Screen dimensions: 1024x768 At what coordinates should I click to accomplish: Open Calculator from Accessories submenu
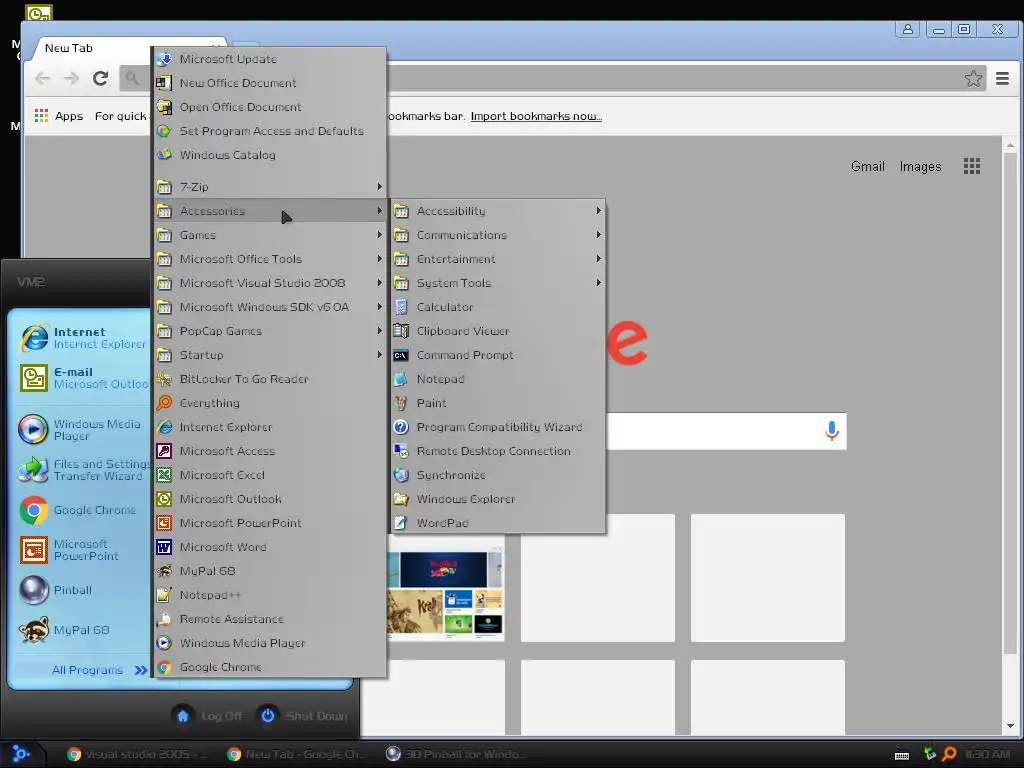(x=498, y=307)
